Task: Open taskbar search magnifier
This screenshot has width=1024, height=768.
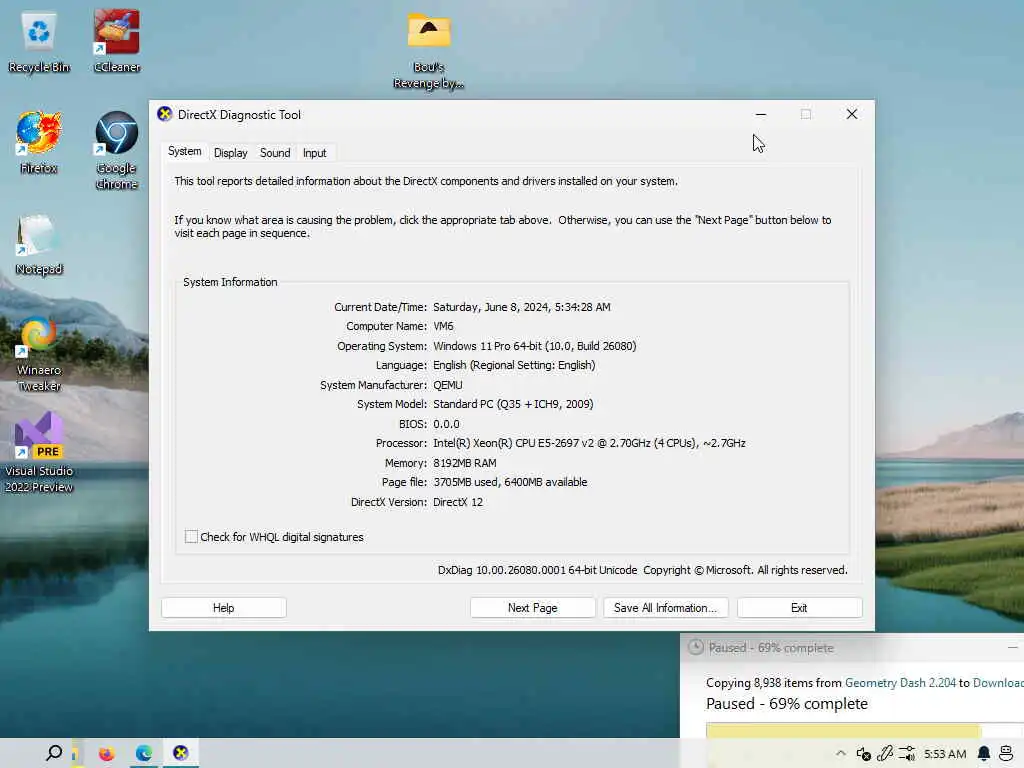Action: 54,753
